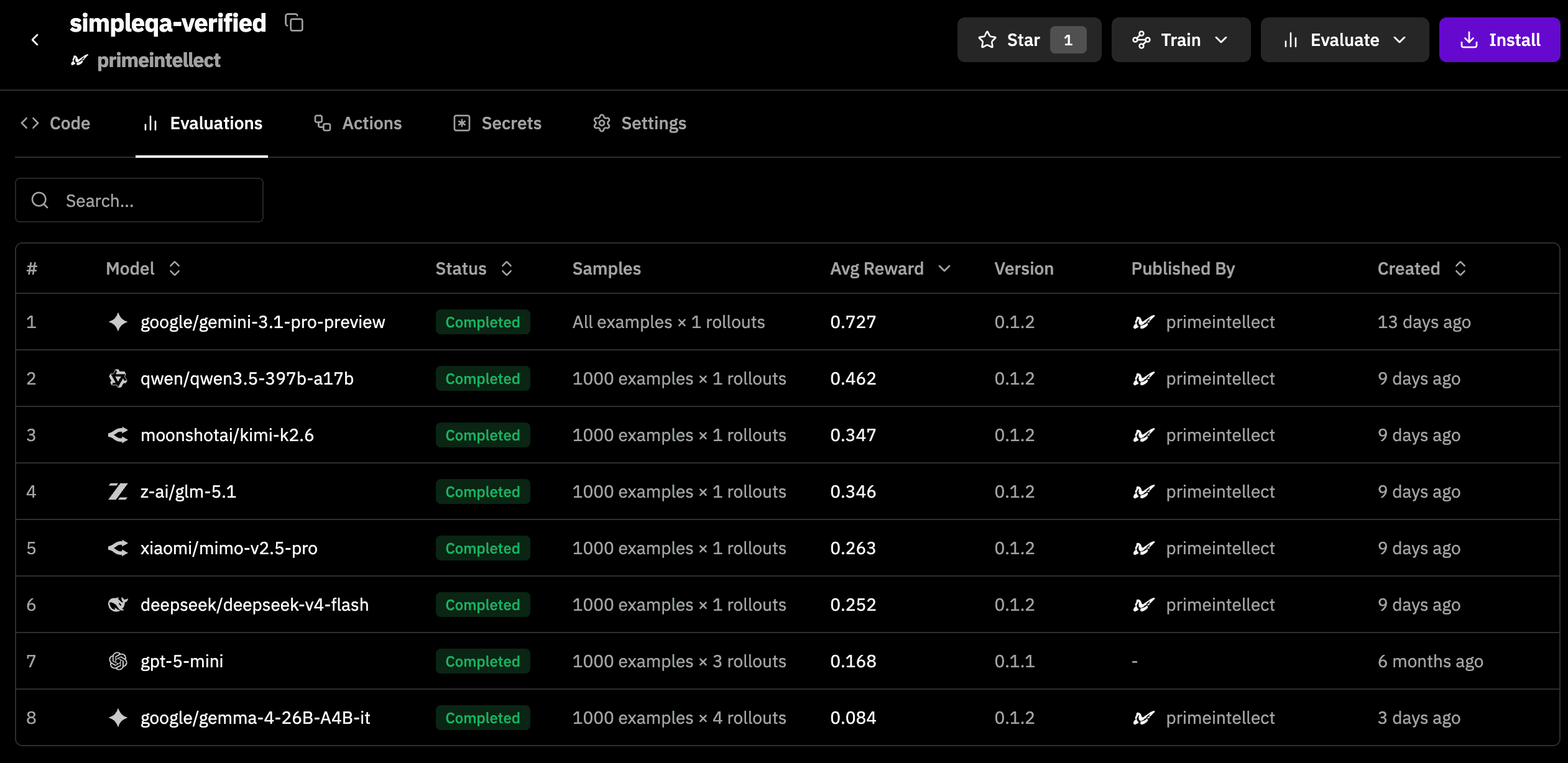This screenshot has height=763, width=1568.
Task: Click the publisher logo in the glm-5.1 row
Action: [x=1143, y=491]
